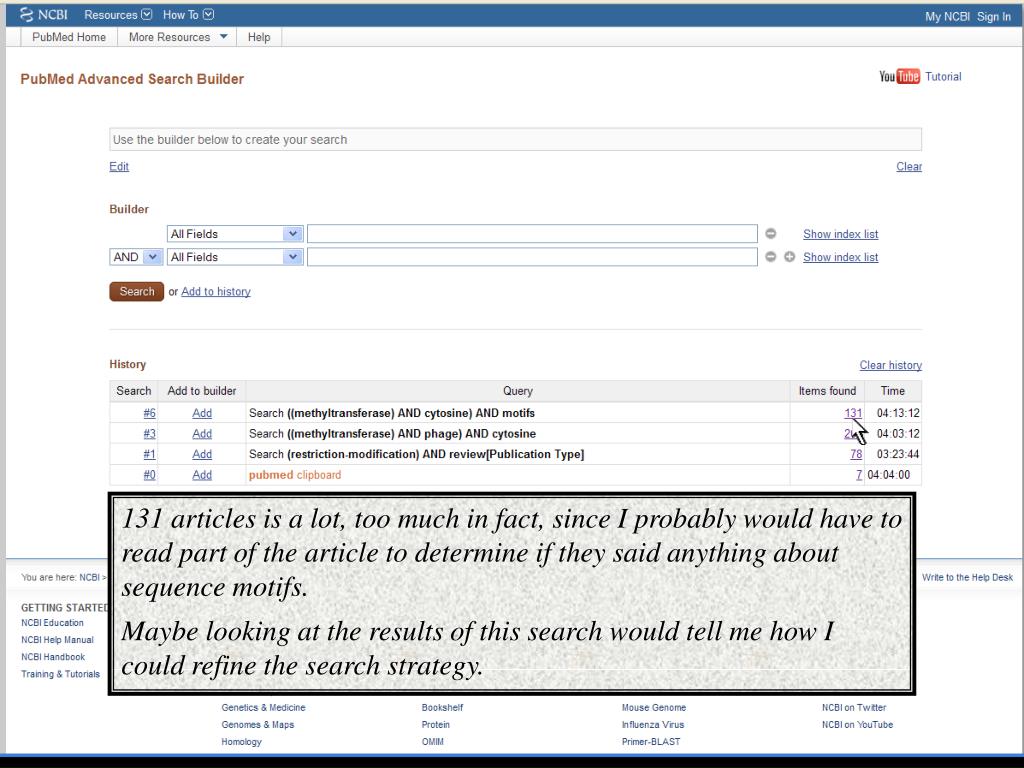Open the NCBI on Twitter link
1024x768 pixels.
pos(854,707)
